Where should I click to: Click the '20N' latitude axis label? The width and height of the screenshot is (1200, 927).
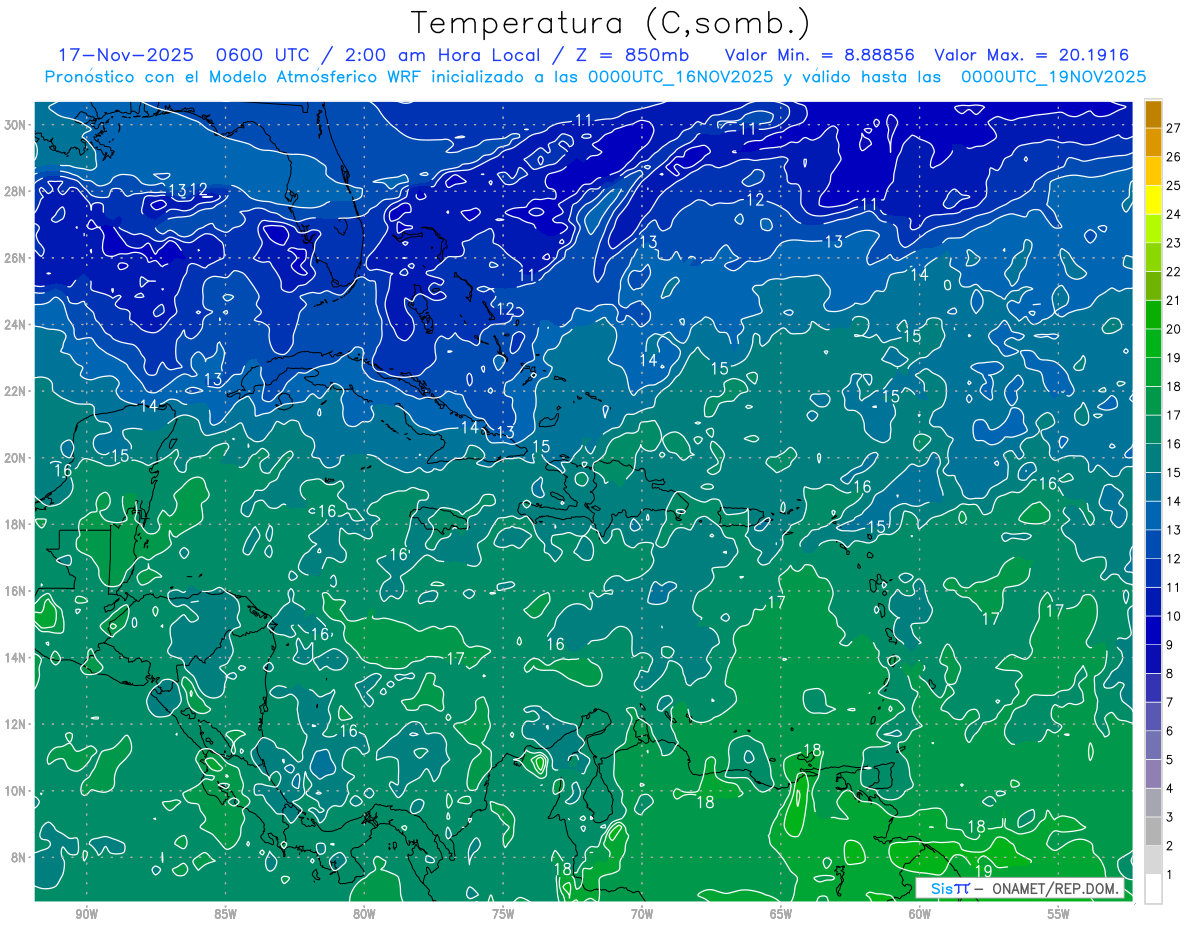click(16, 458)
